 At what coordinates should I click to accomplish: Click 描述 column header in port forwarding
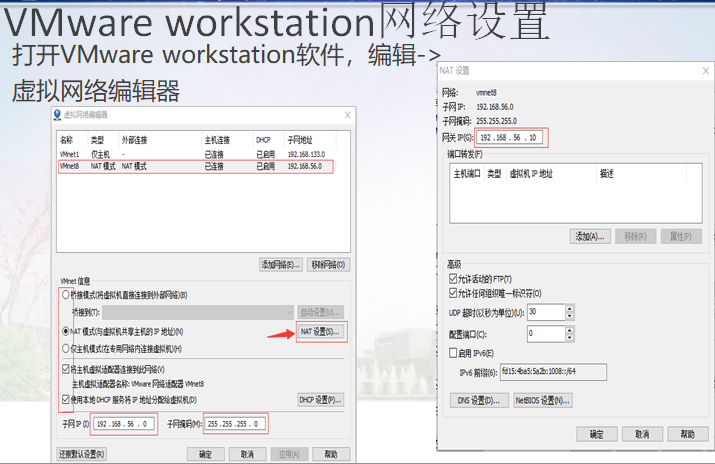[606, 174]
